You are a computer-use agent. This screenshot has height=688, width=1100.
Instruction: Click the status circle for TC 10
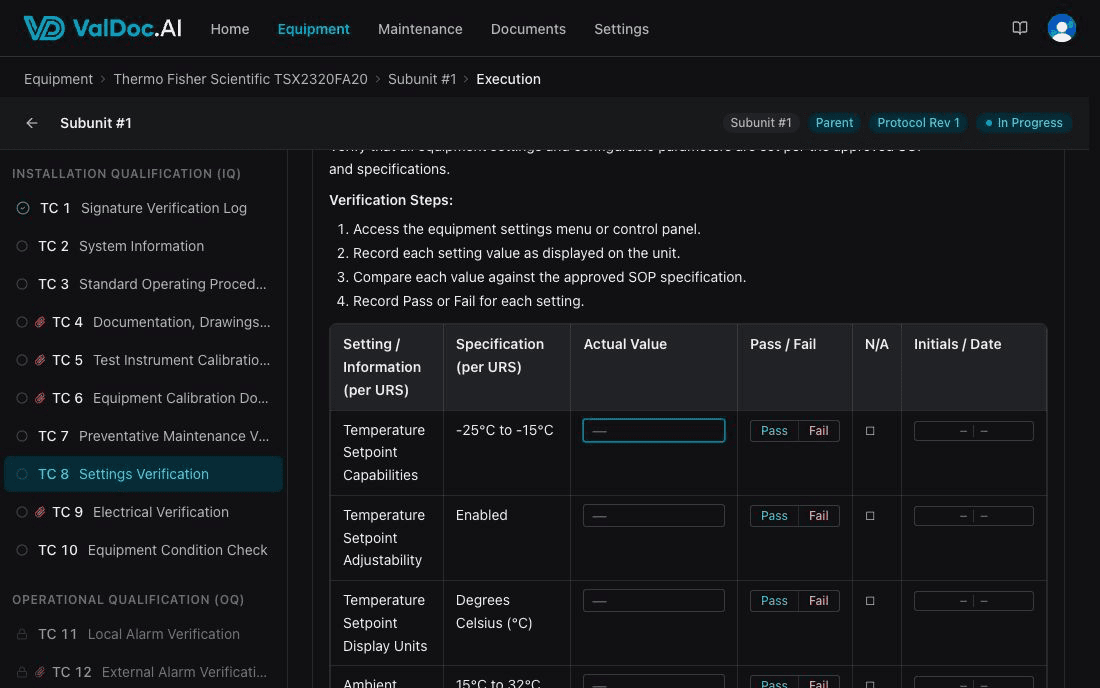(22, 550)
